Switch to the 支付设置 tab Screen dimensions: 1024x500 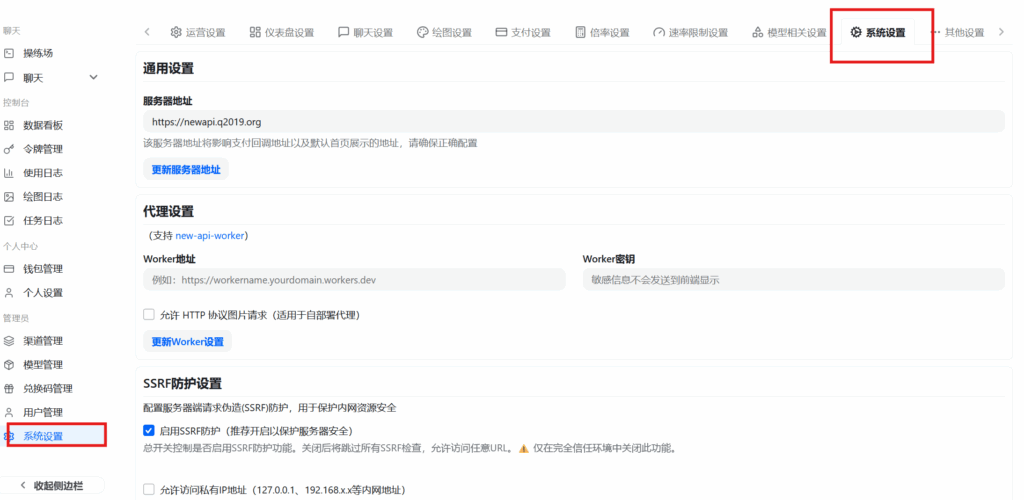[522, 32]
